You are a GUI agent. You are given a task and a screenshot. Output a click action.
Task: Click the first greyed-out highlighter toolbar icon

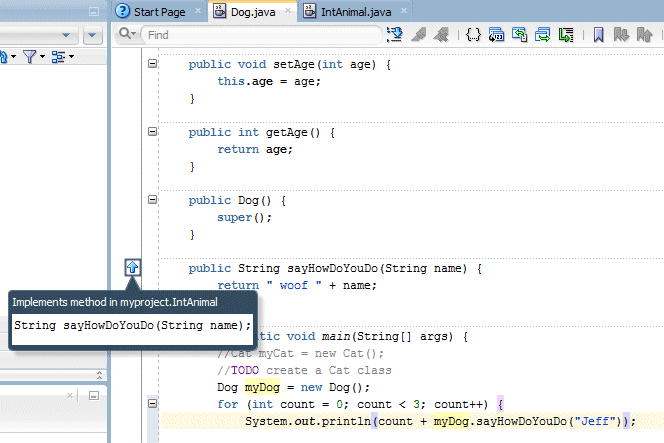[418, 35]
